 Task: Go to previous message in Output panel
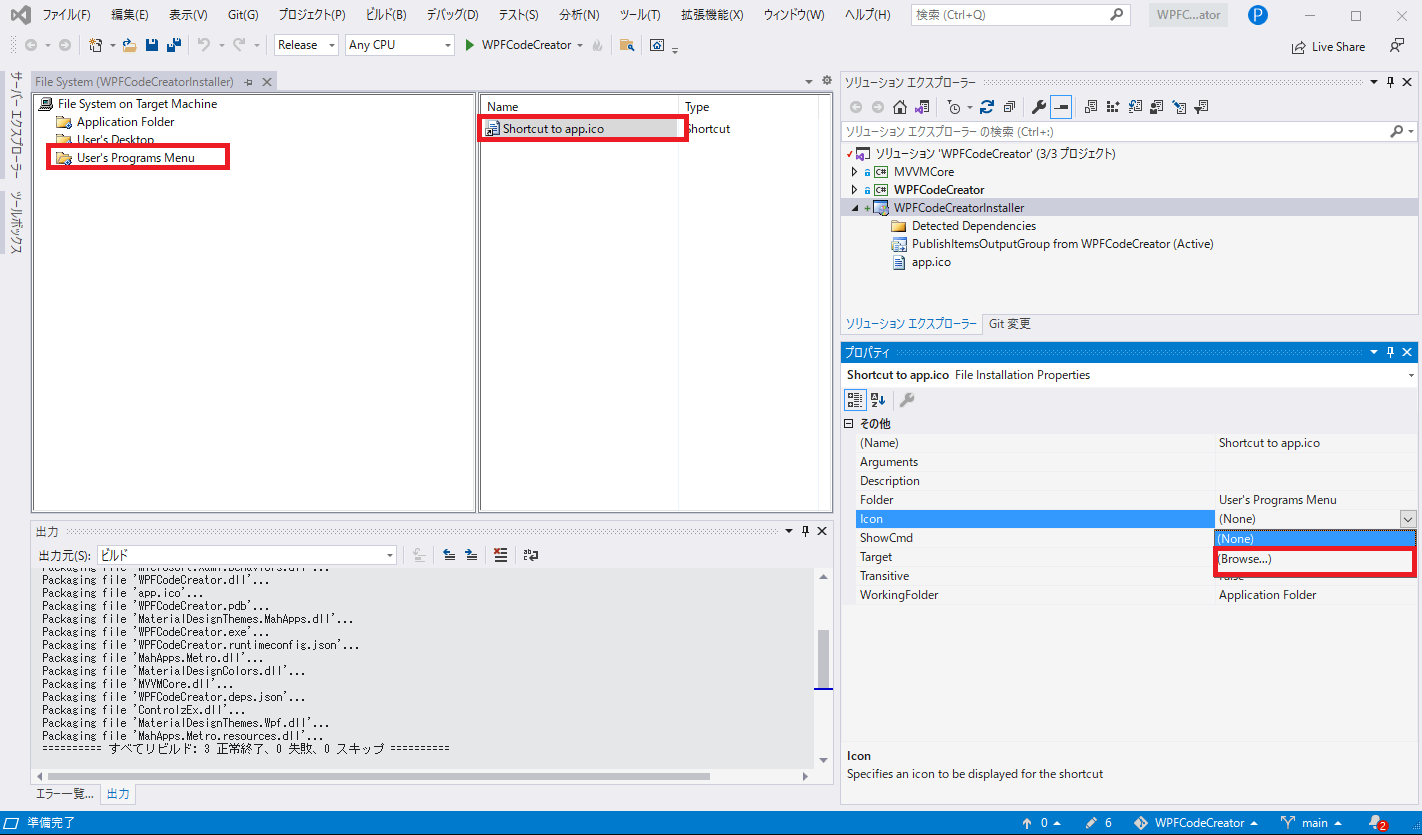tap(449, 555)
